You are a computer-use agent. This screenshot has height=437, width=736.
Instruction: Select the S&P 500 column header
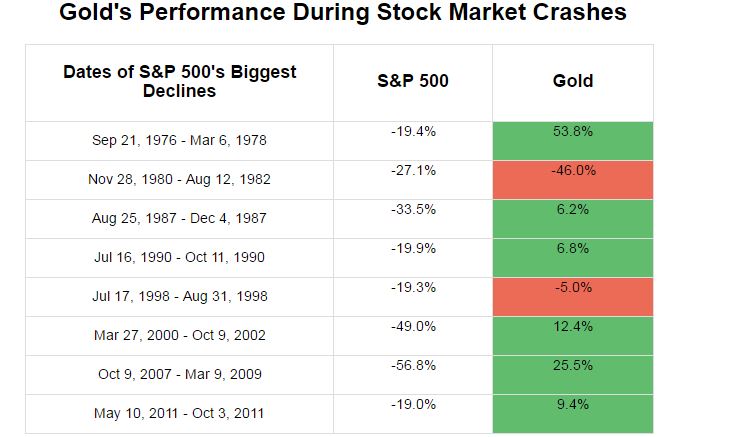point(413,81)
